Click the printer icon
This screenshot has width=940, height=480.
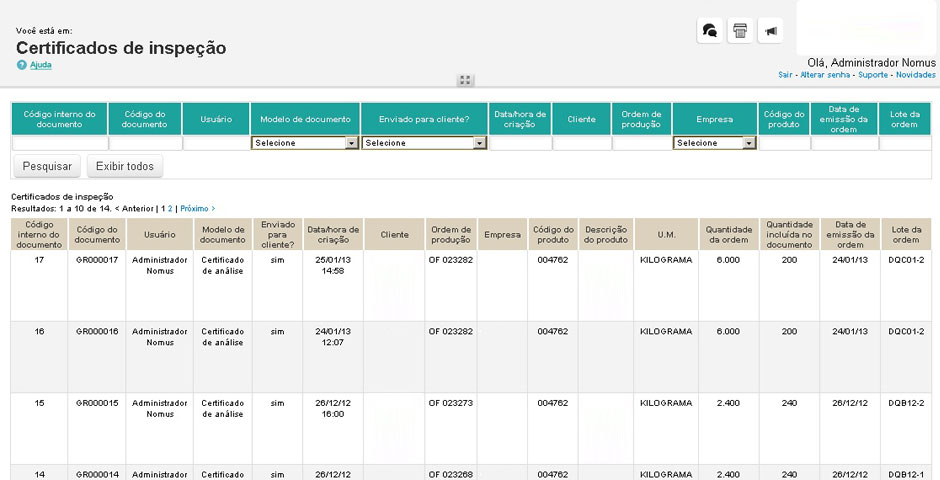point(740,31)
